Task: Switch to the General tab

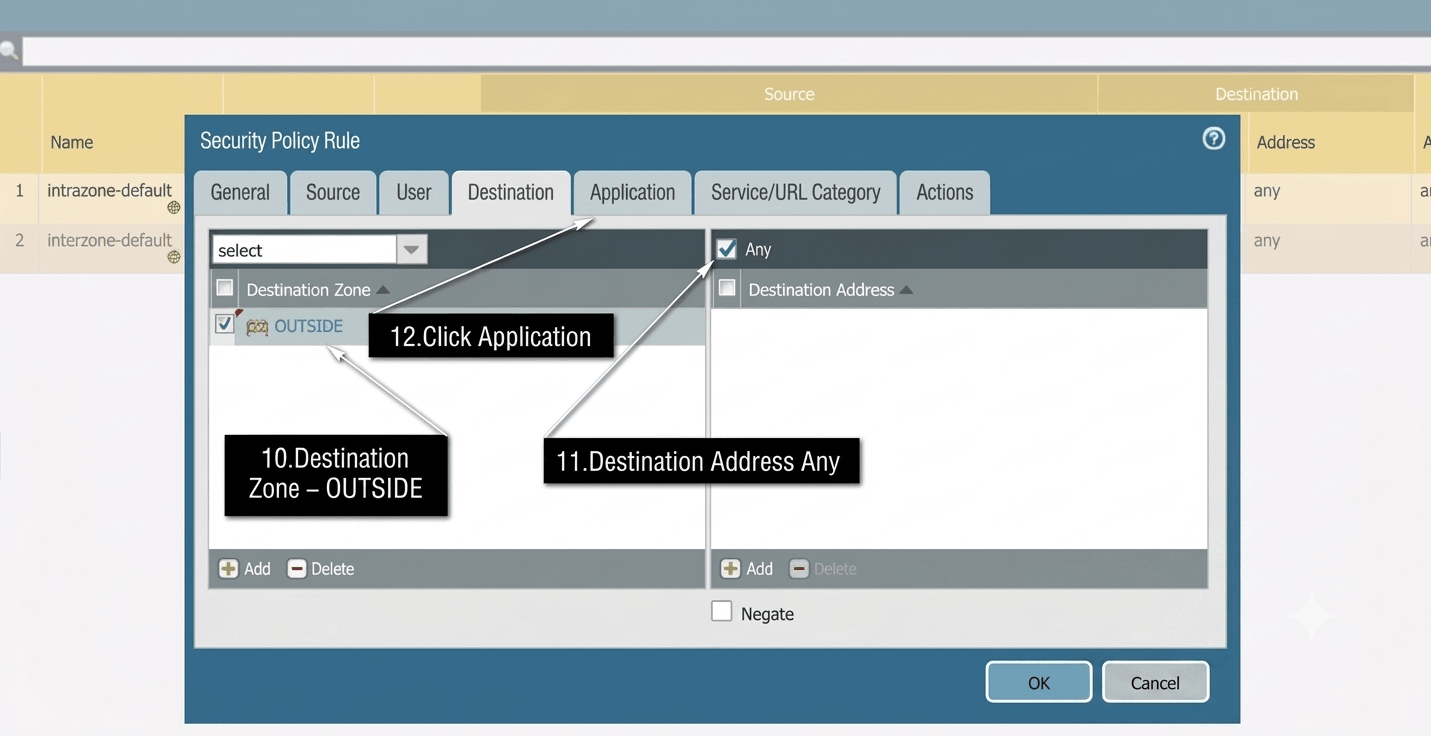Action: pyautogui.click(x=240, y=192)
